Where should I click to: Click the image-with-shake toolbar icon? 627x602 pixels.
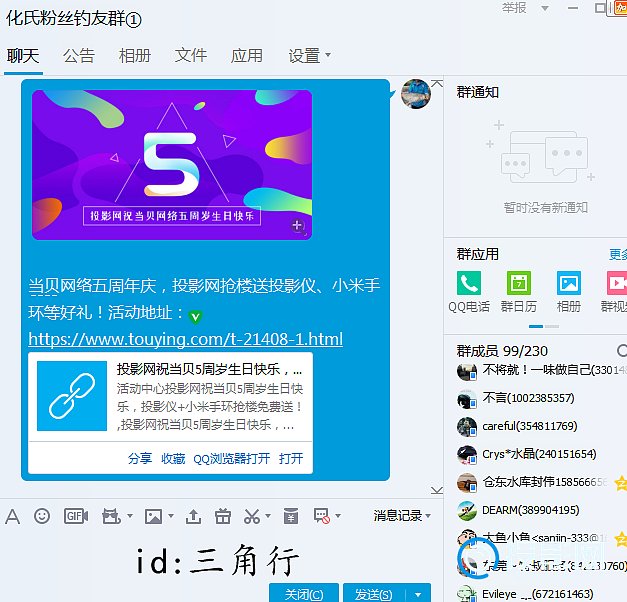point(112,516)
